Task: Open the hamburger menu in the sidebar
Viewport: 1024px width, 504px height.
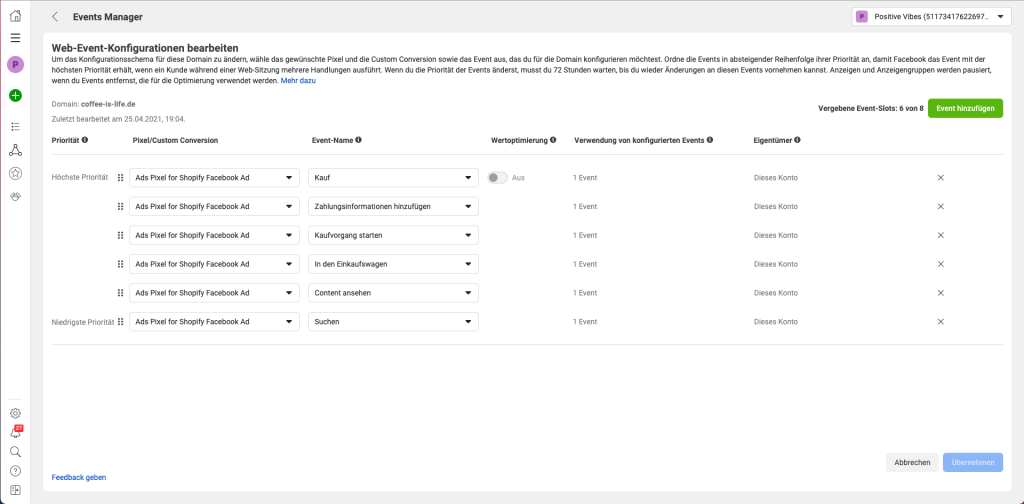Action: point(15,38)
